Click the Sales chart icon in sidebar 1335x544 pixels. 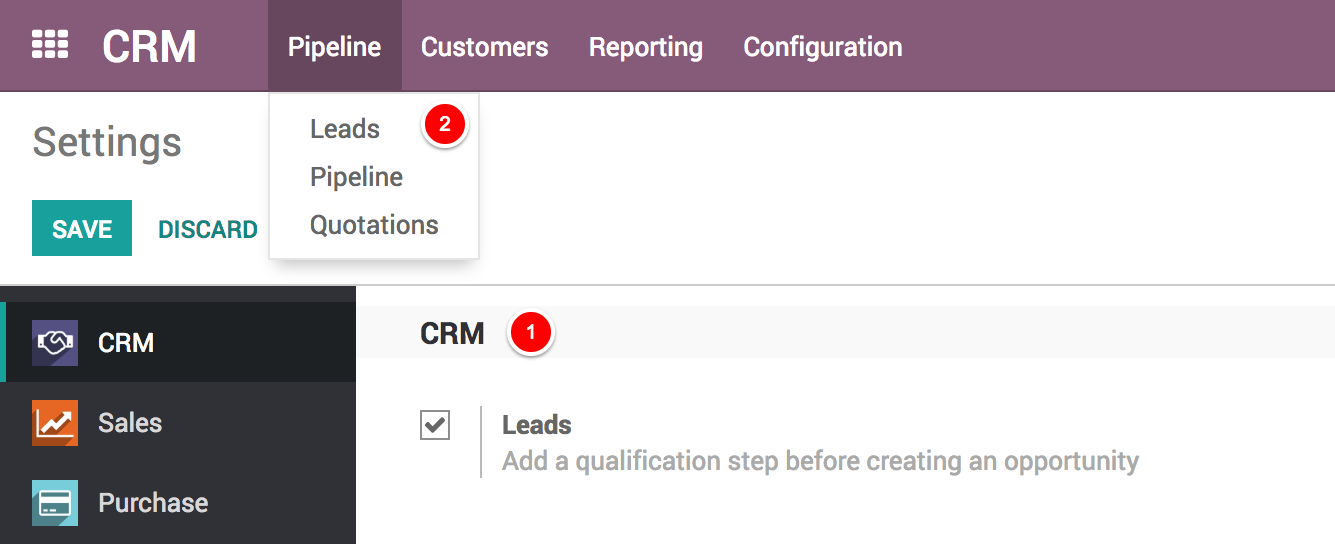click(x=55, y=423)
